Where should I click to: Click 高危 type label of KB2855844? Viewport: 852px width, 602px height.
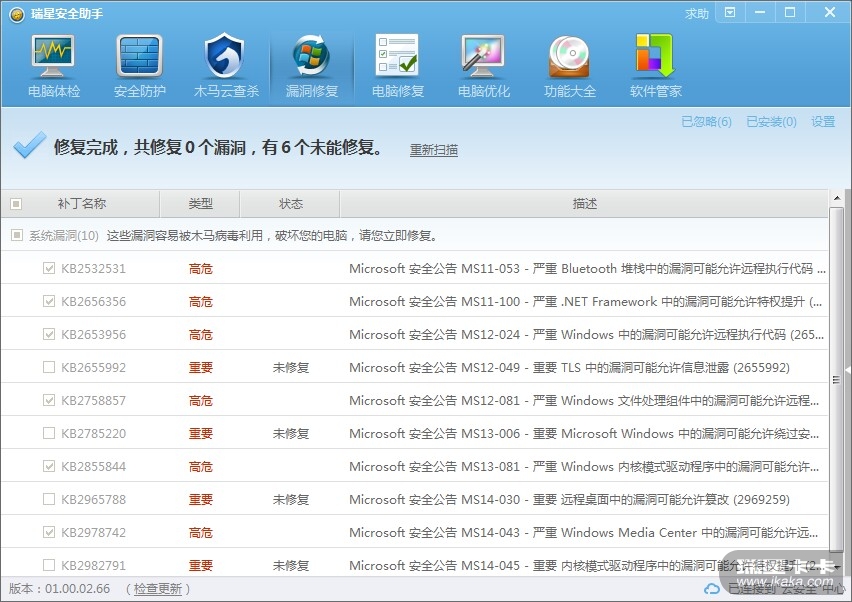point(201,467)
